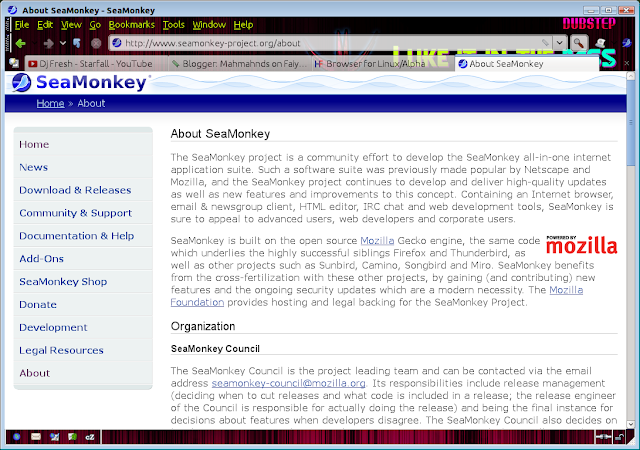The image size is (640, 450).
Task: Reload the page with the refresh icon
Action: 77,43
